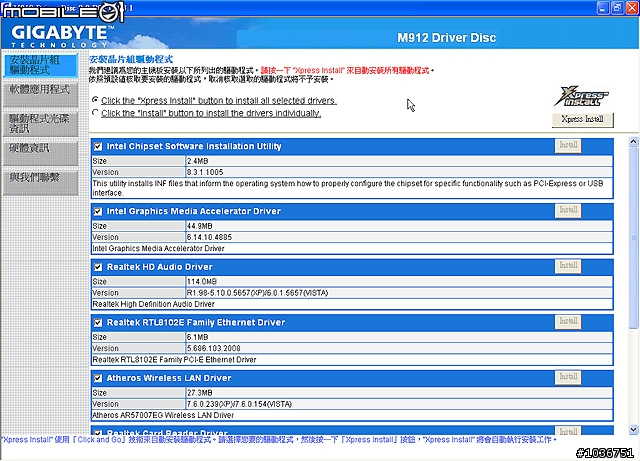
Task: Close the M912 Driver Disc window
Action: tap(631, 8)
